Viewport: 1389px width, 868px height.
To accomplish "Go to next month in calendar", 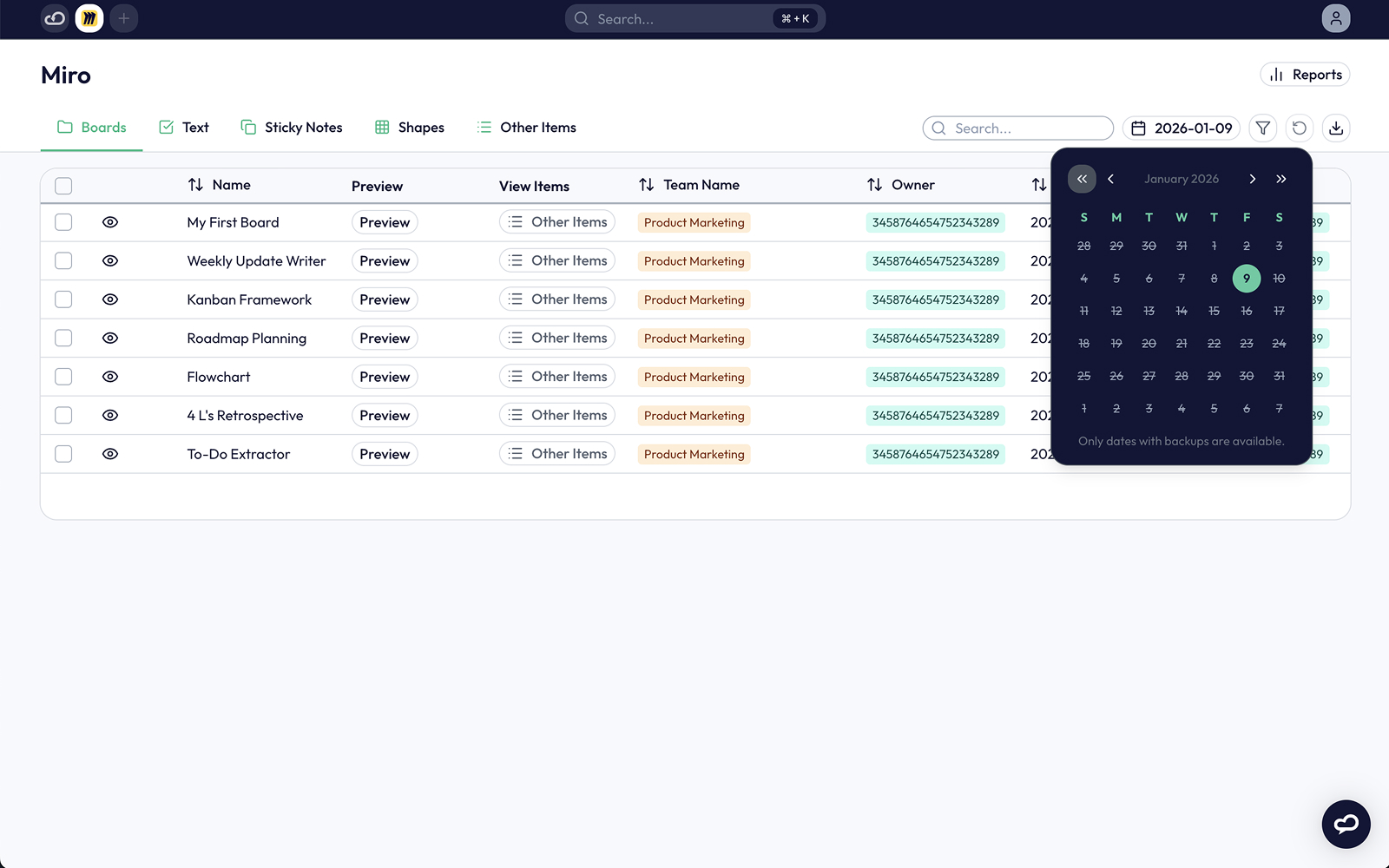I will [1252, 179].
